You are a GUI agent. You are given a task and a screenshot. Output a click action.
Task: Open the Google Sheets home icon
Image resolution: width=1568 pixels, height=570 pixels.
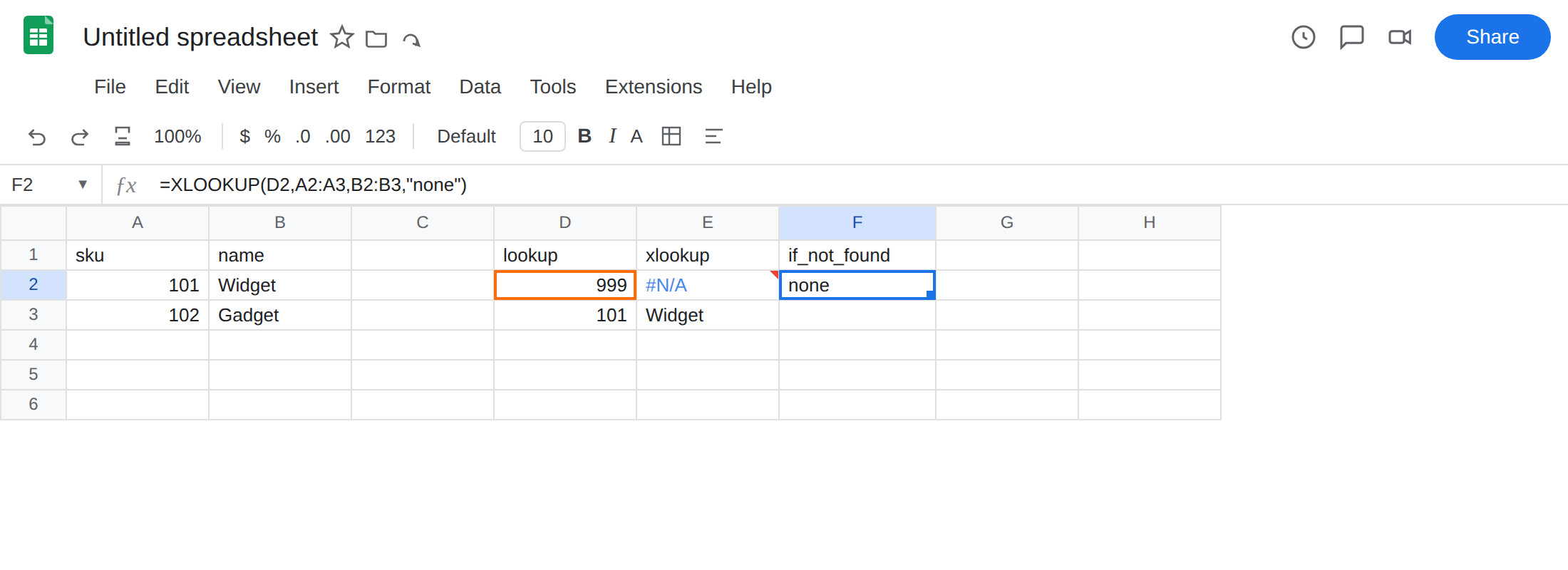38,36
